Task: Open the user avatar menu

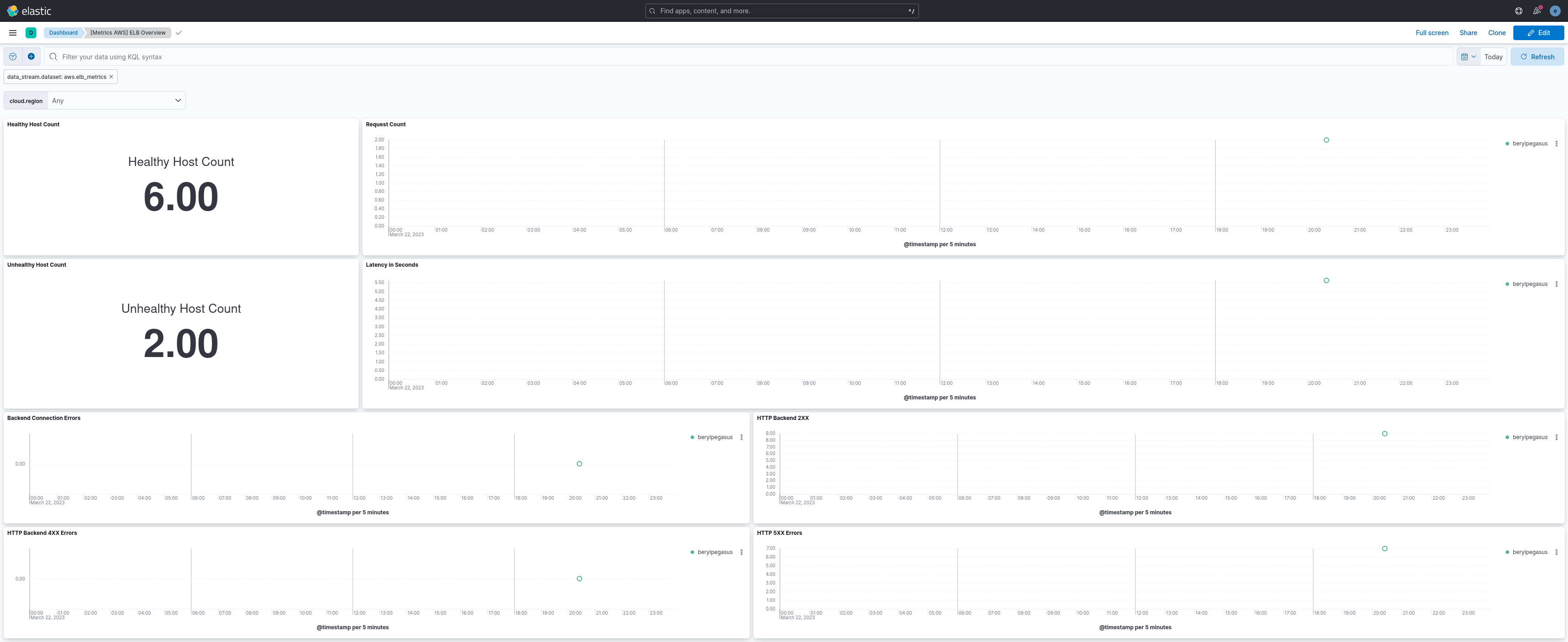Action: pyautogui.click(x=1555, y=11)
